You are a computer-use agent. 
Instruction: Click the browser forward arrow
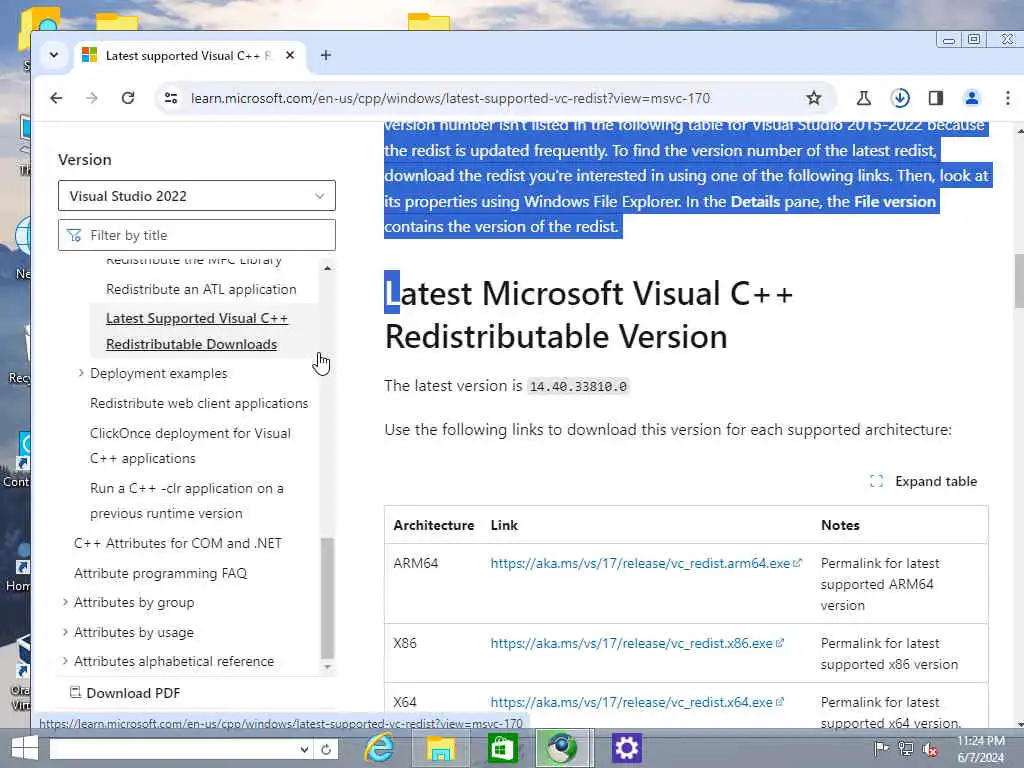point(92,98)
